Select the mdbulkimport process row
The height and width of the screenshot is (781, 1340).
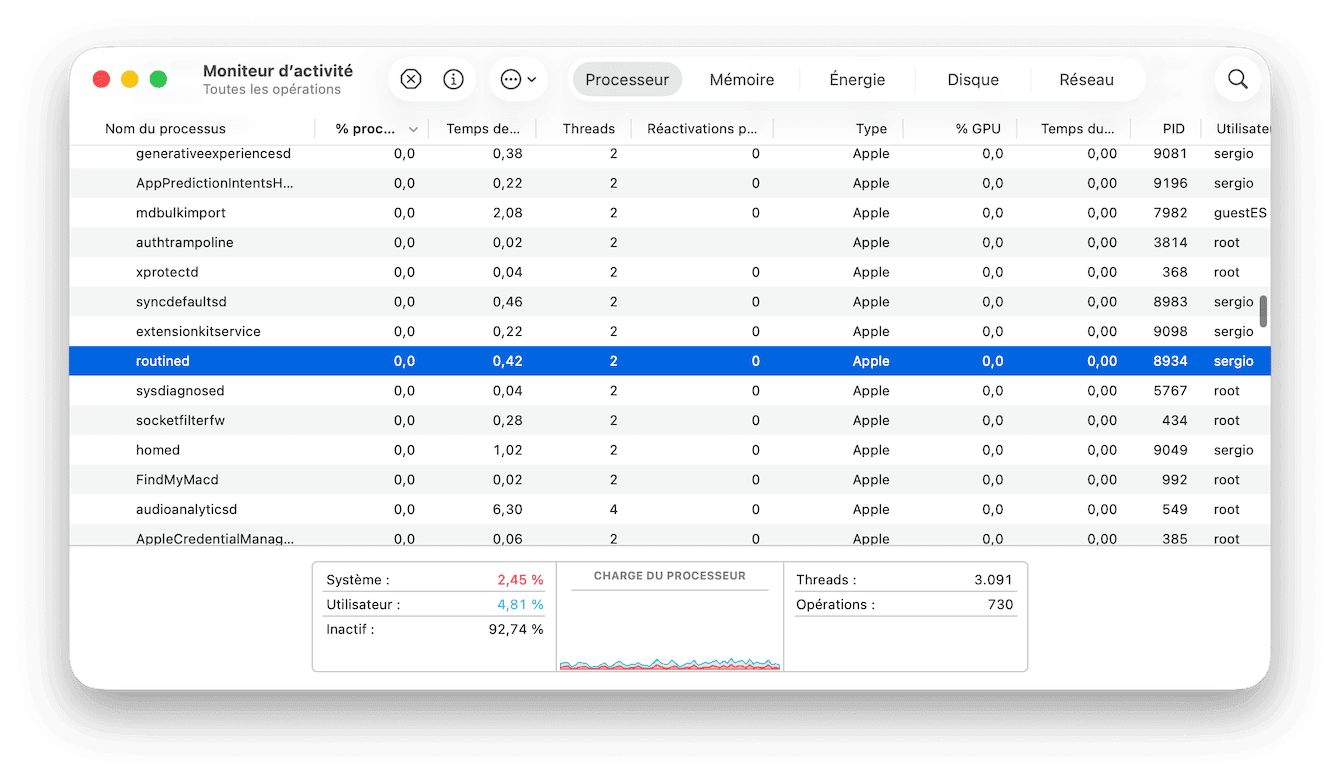181,213
